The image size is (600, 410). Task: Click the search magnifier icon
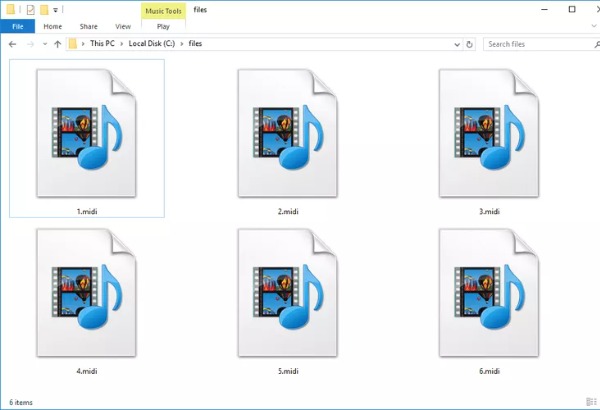pyautogui.click(x=597, y=44)
